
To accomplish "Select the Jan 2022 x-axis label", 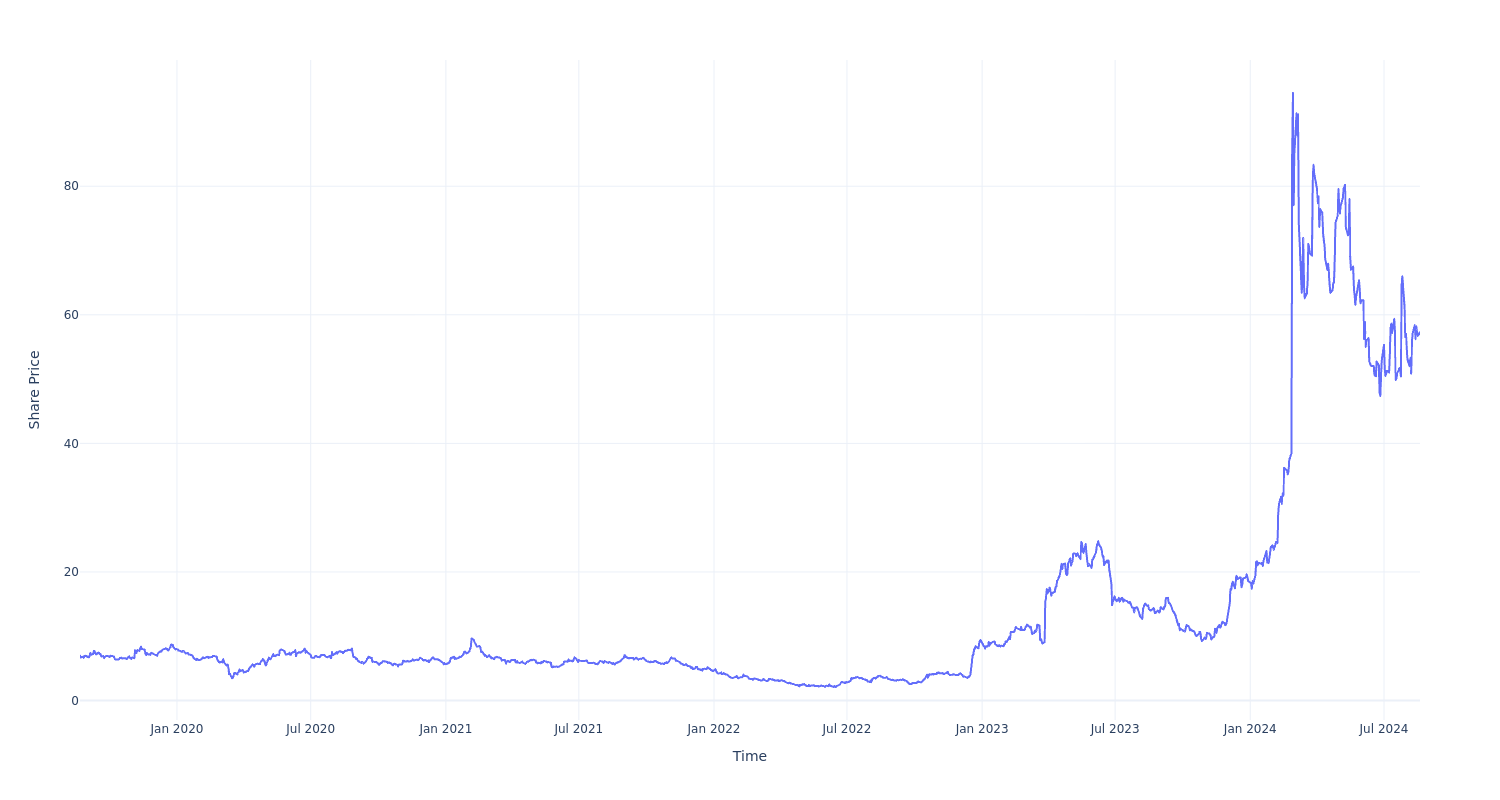I will tap(713, 729).
